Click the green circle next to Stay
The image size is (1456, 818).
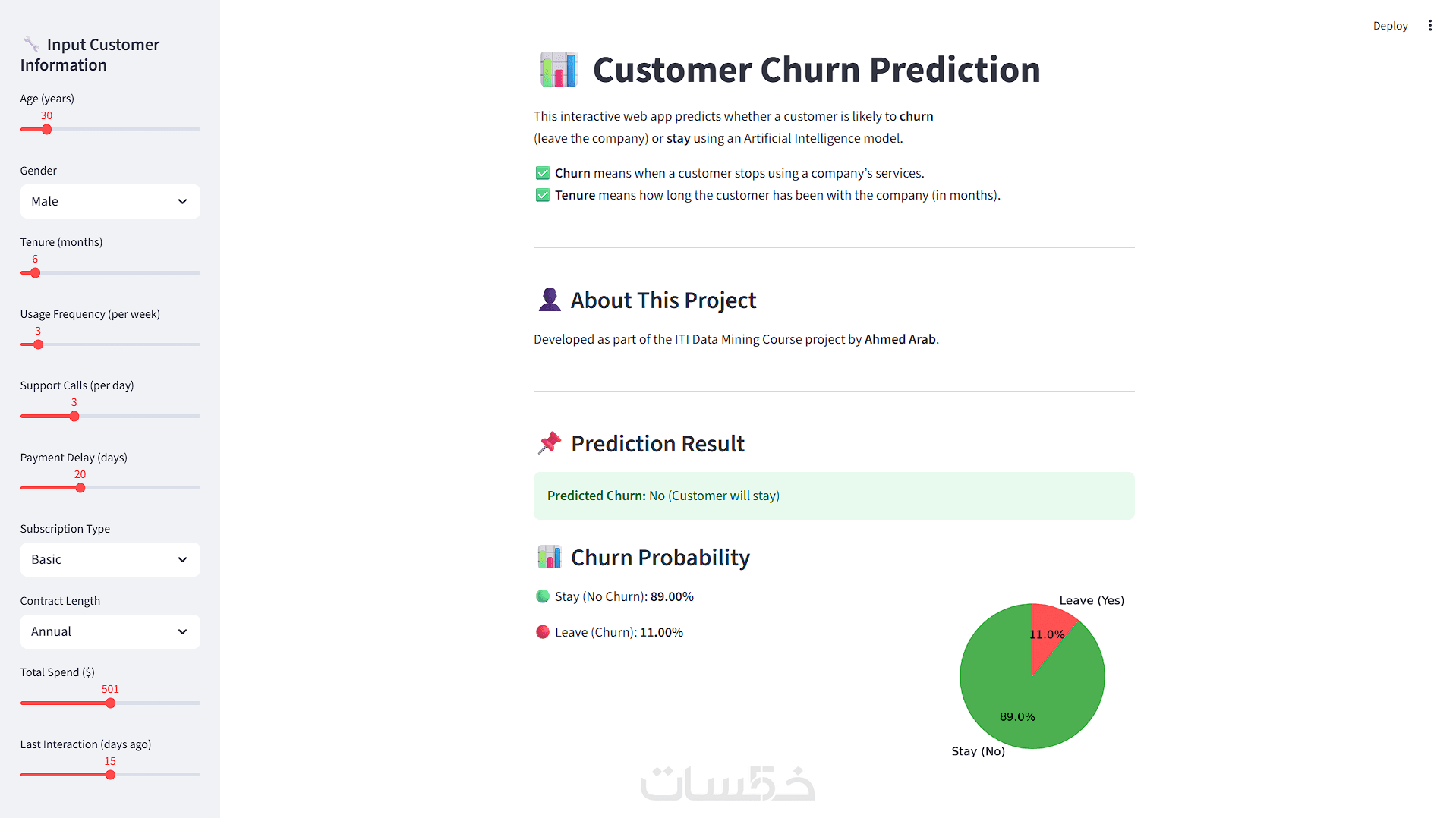tap(543, 596)
